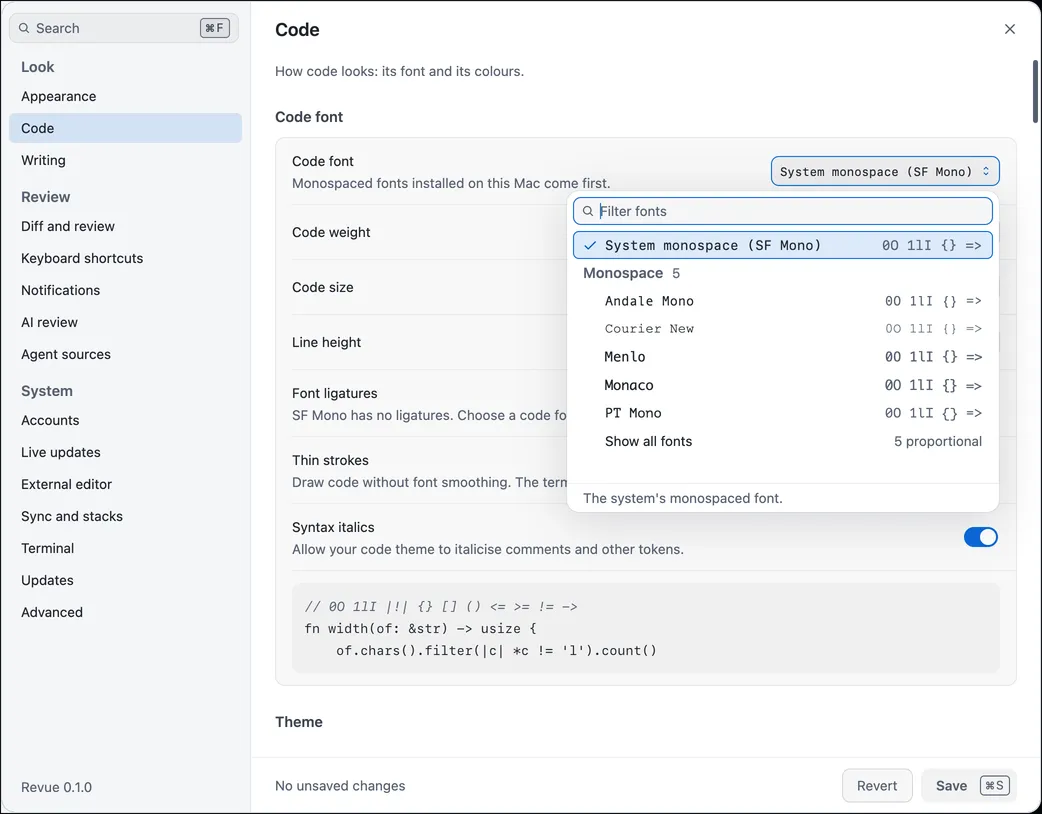Open Appearance settings
This screenshot has width=1042, height=814.
click(125, 96)
